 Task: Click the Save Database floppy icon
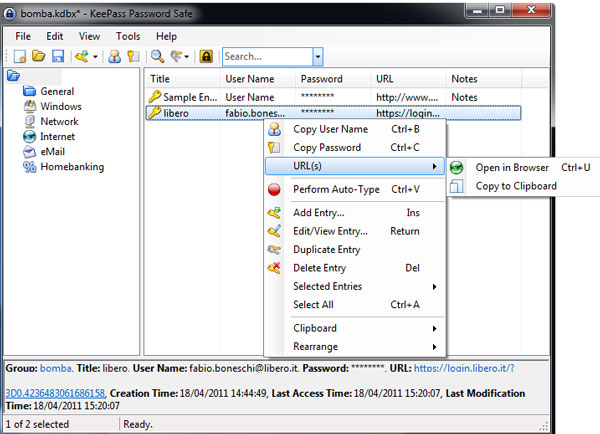point(58,57)
